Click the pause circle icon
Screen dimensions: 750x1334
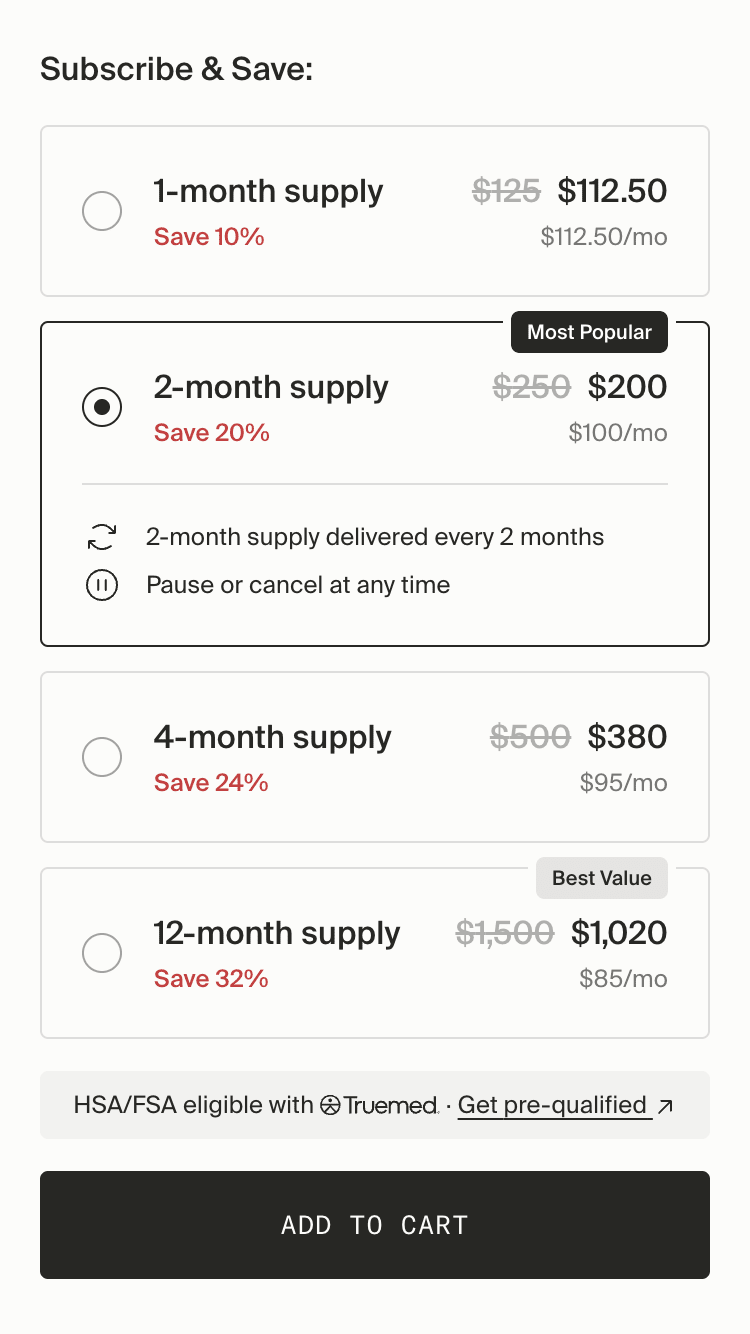(x=102, y=585)
